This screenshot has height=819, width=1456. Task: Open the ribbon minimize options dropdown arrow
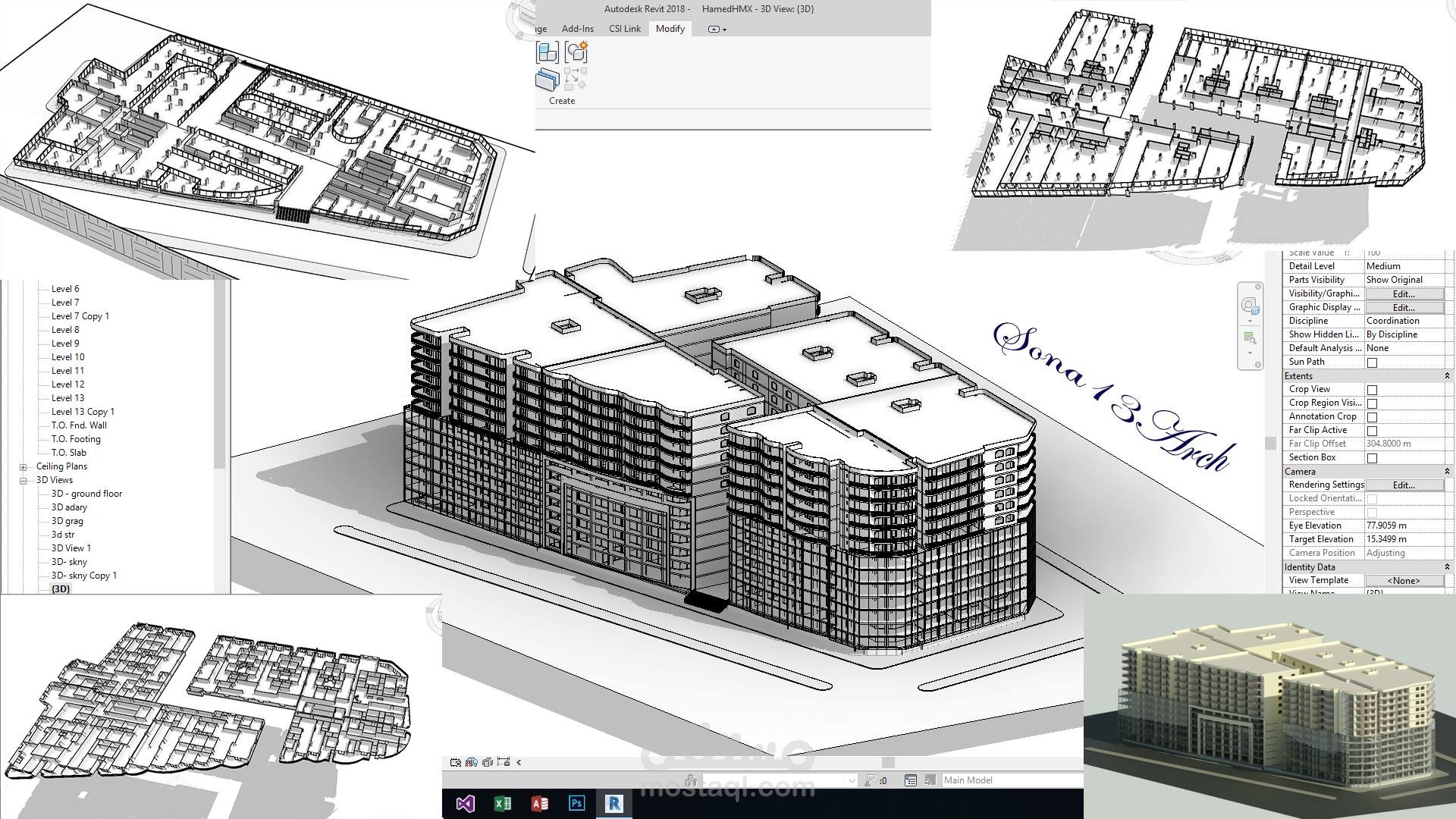pyautogui.click(x=725, y=30)
